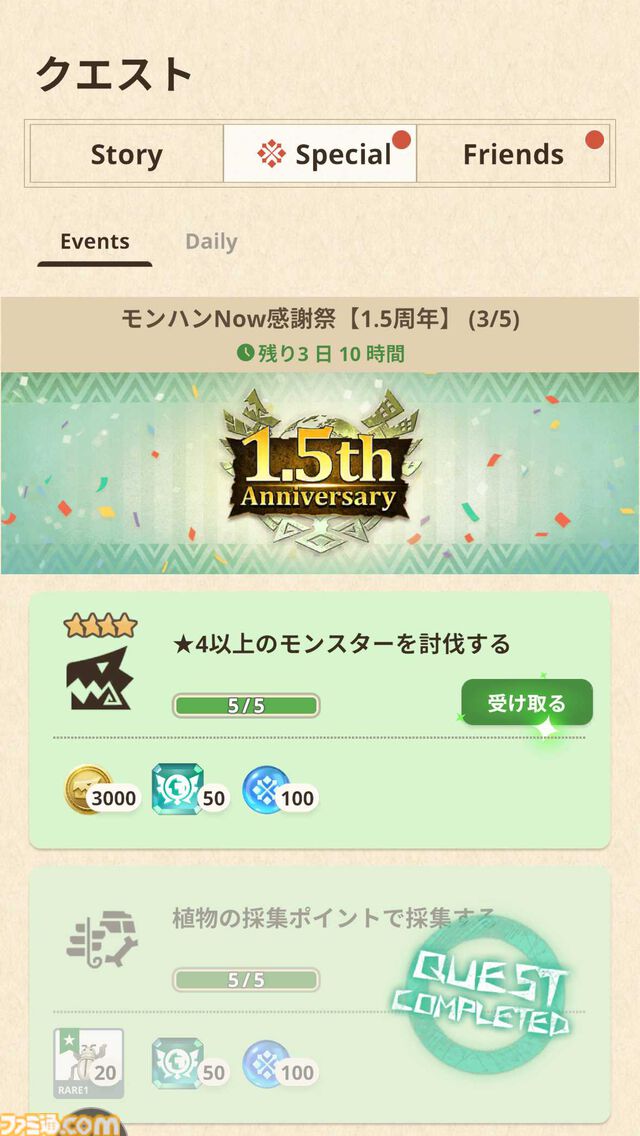640x1136 pixels.
Task: Tap the four-star difficulty rating icon
Action: [100, 625]
